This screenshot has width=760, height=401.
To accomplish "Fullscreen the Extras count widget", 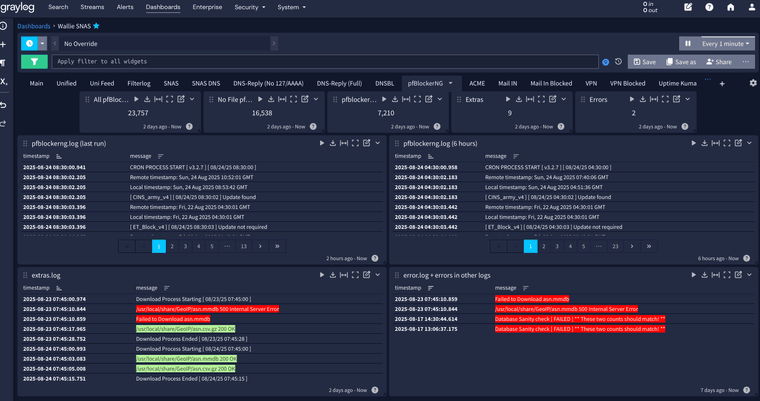I will click(x=541, y=99).
